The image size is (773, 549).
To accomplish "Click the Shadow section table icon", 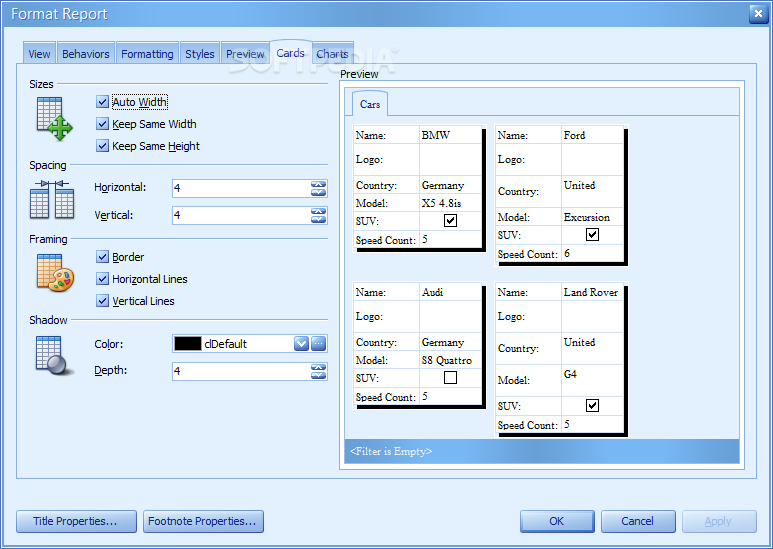I will coord(54,355).
